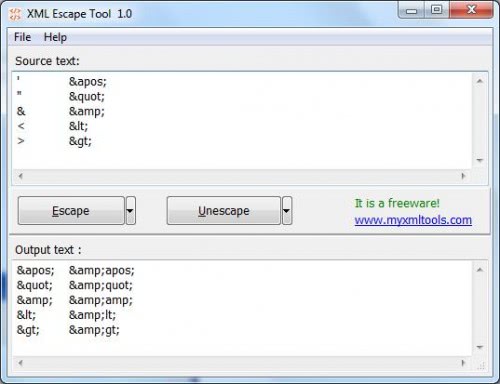The image size is (500, 384).
Task: Click the &apos; entry in Source text
Action: tap(88, 82)
